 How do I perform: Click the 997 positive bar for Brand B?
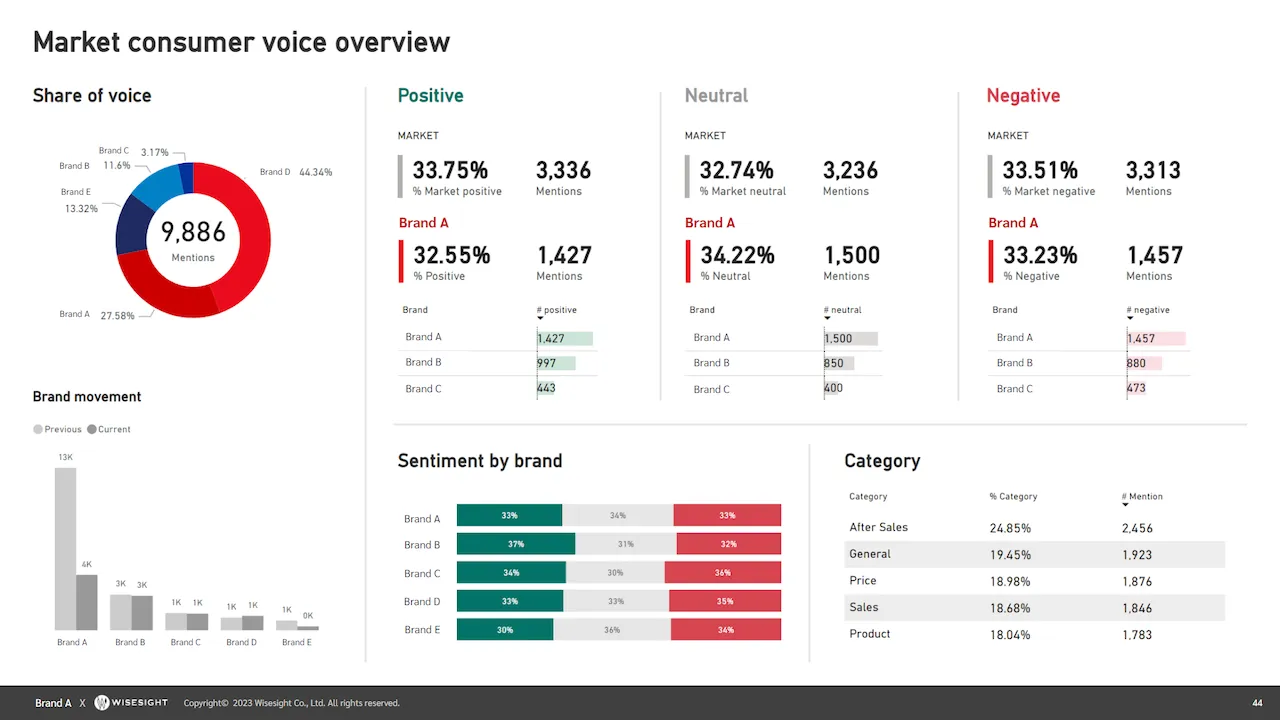tap(556, 363)
